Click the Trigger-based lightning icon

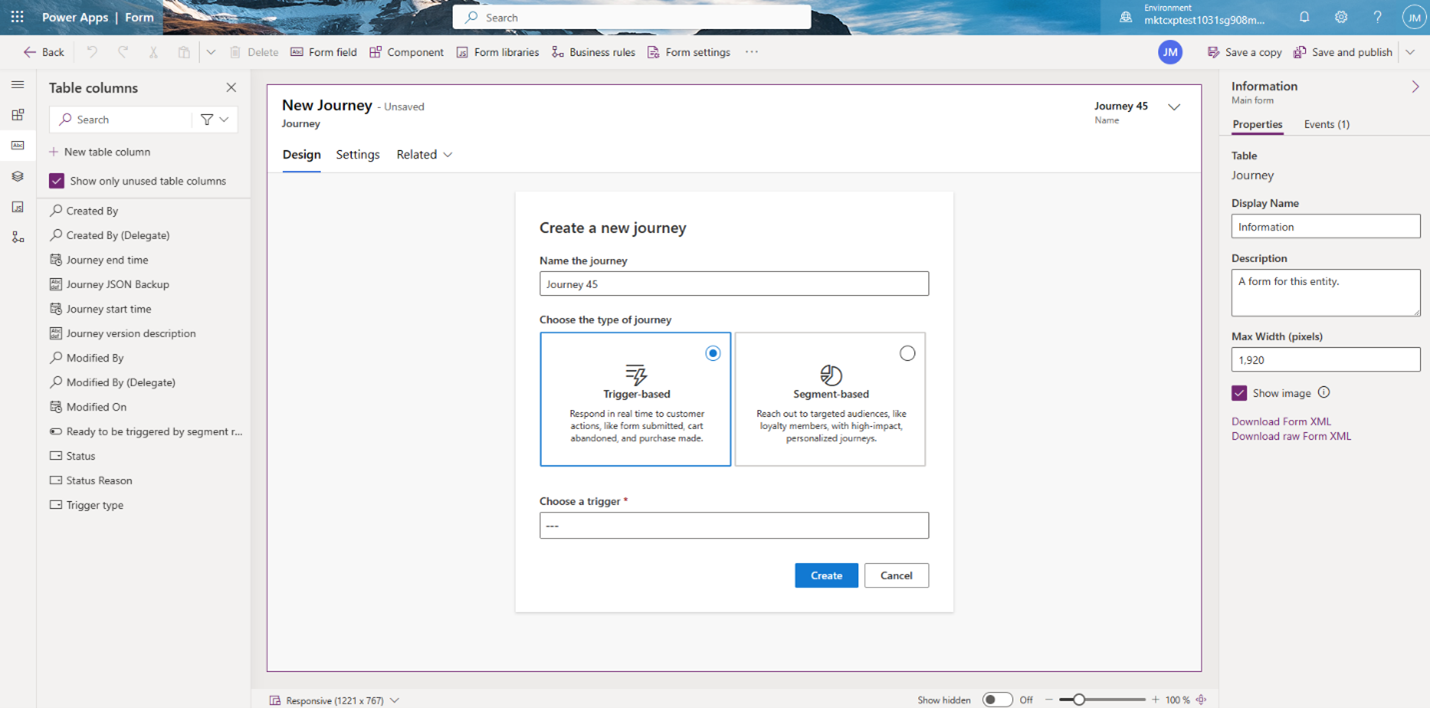(636, 375)
